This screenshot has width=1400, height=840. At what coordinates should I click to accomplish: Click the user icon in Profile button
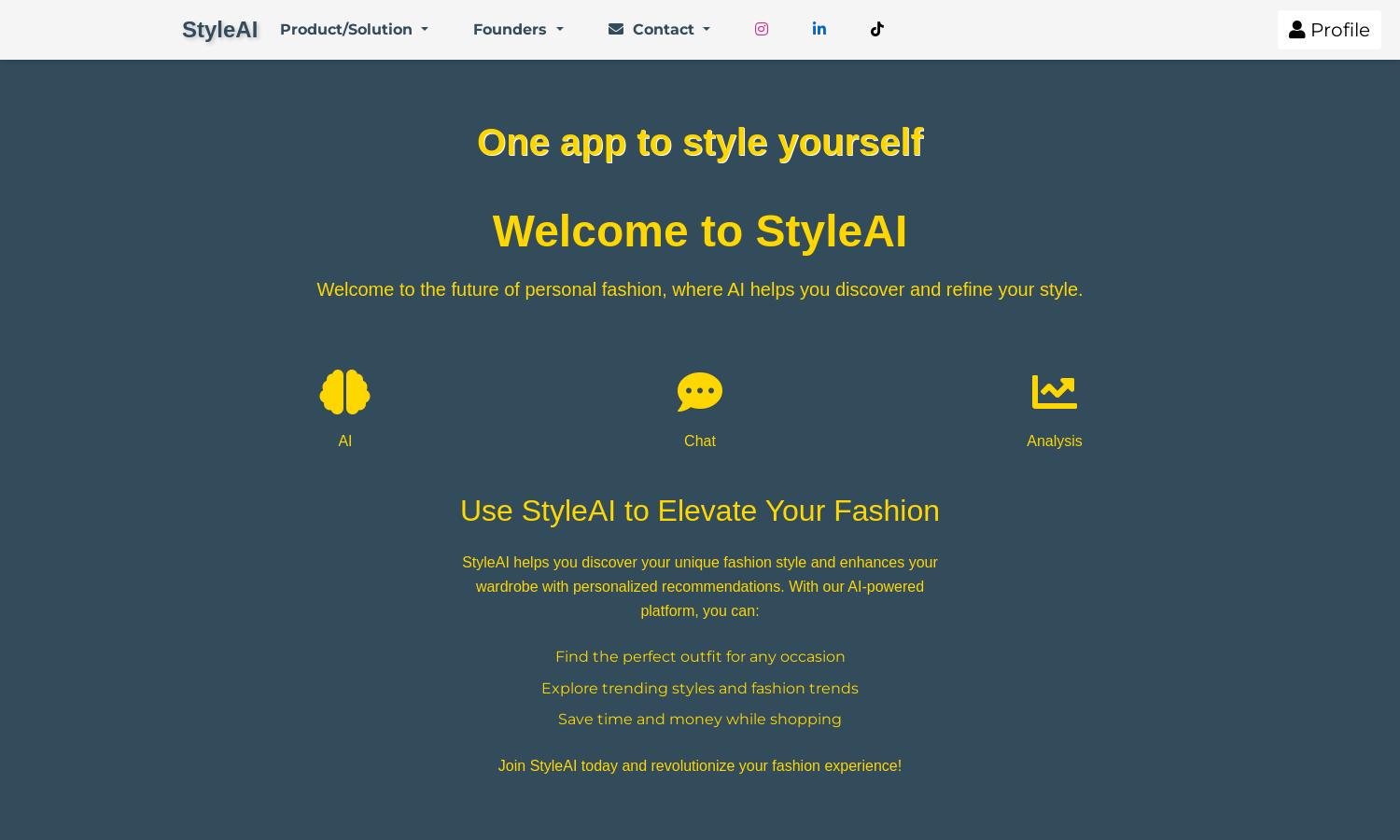1297,30
